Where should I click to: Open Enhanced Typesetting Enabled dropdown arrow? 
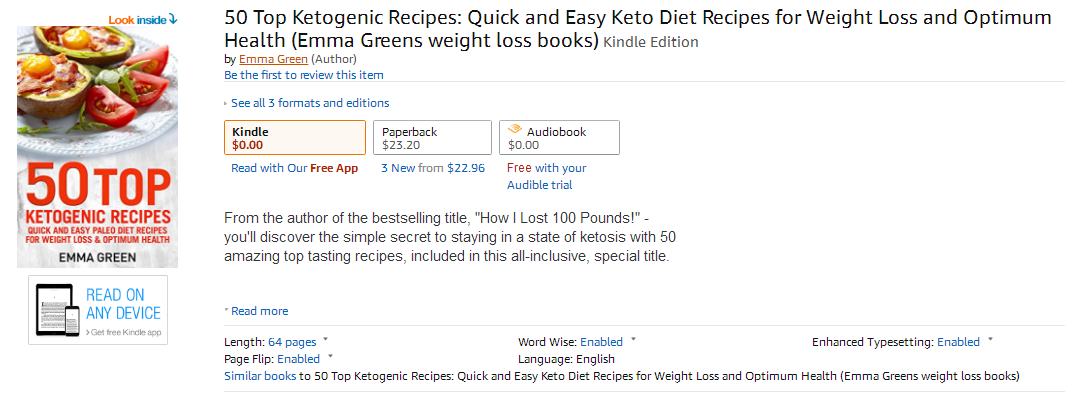(x=990, y=339)
